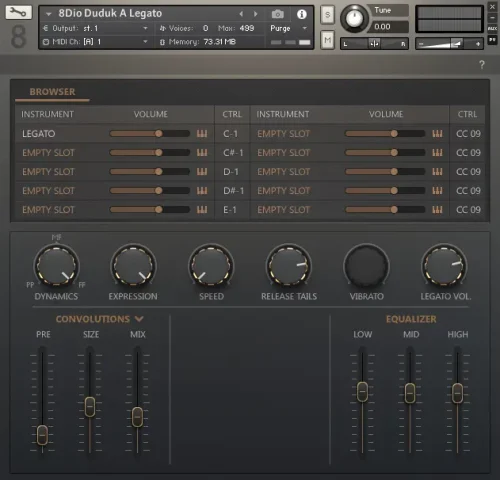Click first EMPTY SLOT in right column
The width and height of the screenshot is (500, 480).
[284, 134]
